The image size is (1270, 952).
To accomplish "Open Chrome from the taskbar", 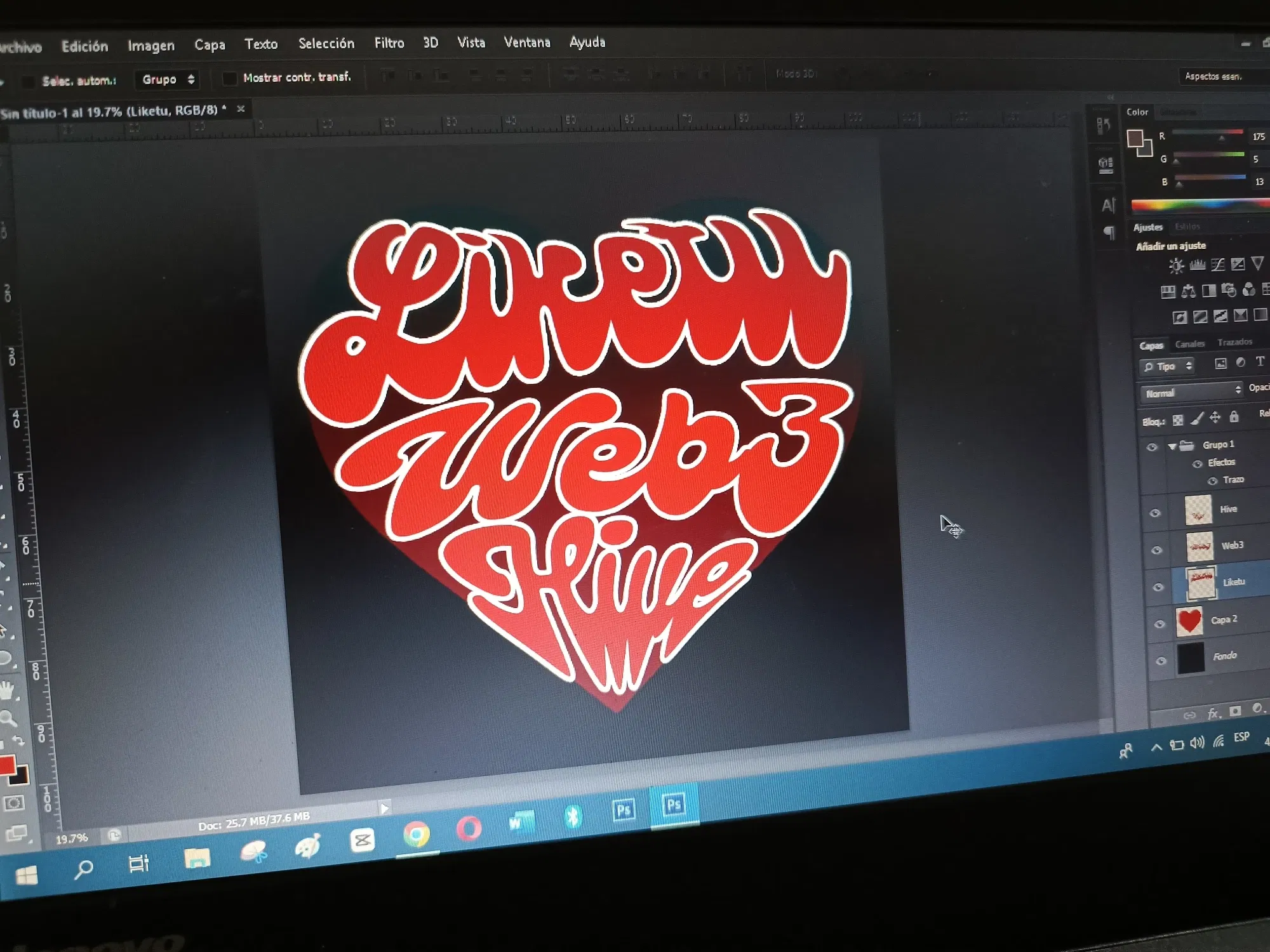I will click(x=417, y=834).
